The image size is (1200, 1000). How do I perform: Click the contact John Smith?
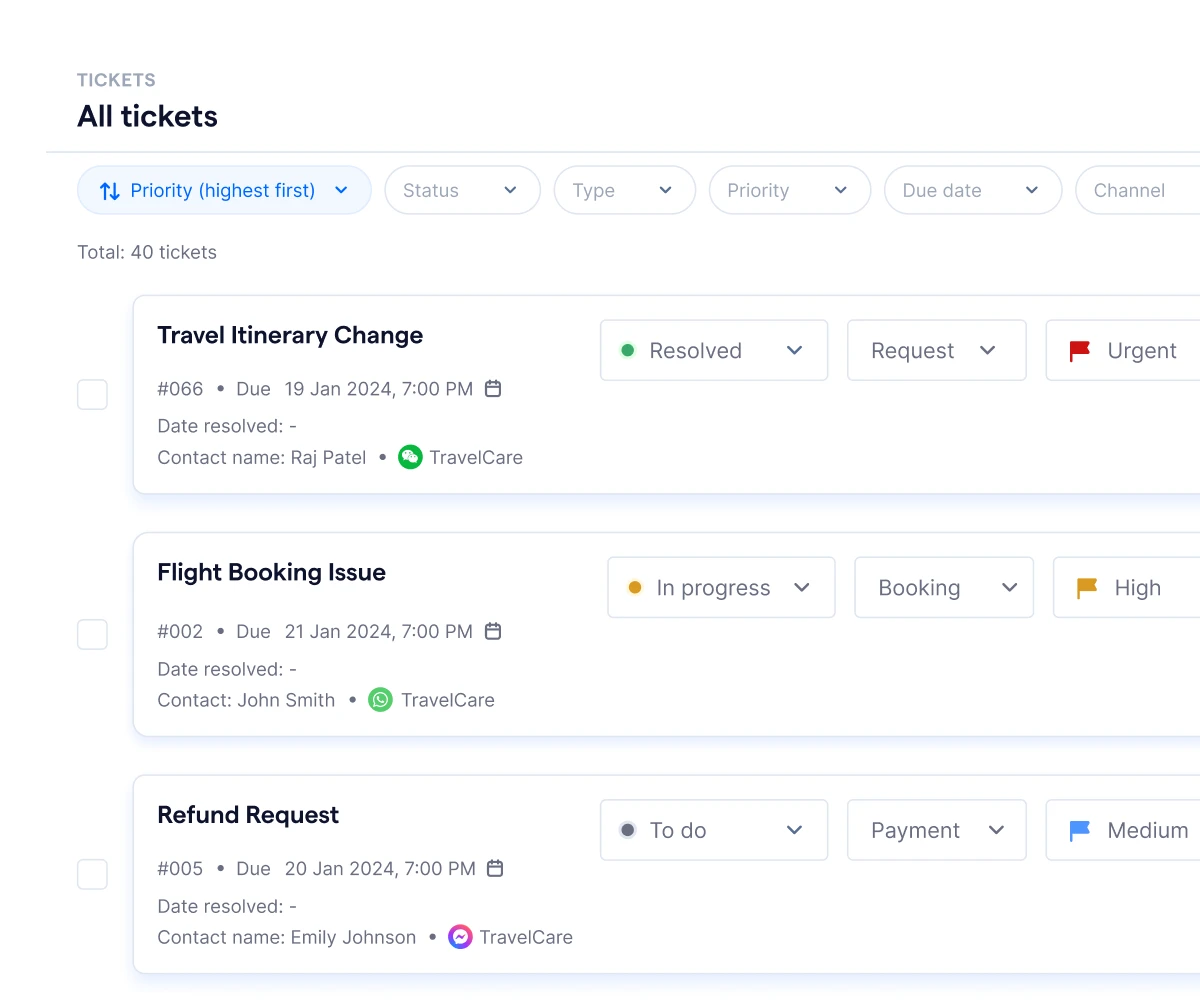(286, 700)
